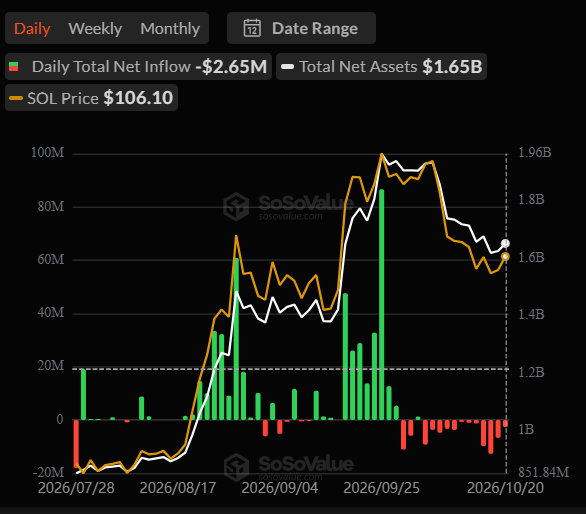586x514 pixels.
Task: Switch to the Monthly view
Action: tap(170, 28)
